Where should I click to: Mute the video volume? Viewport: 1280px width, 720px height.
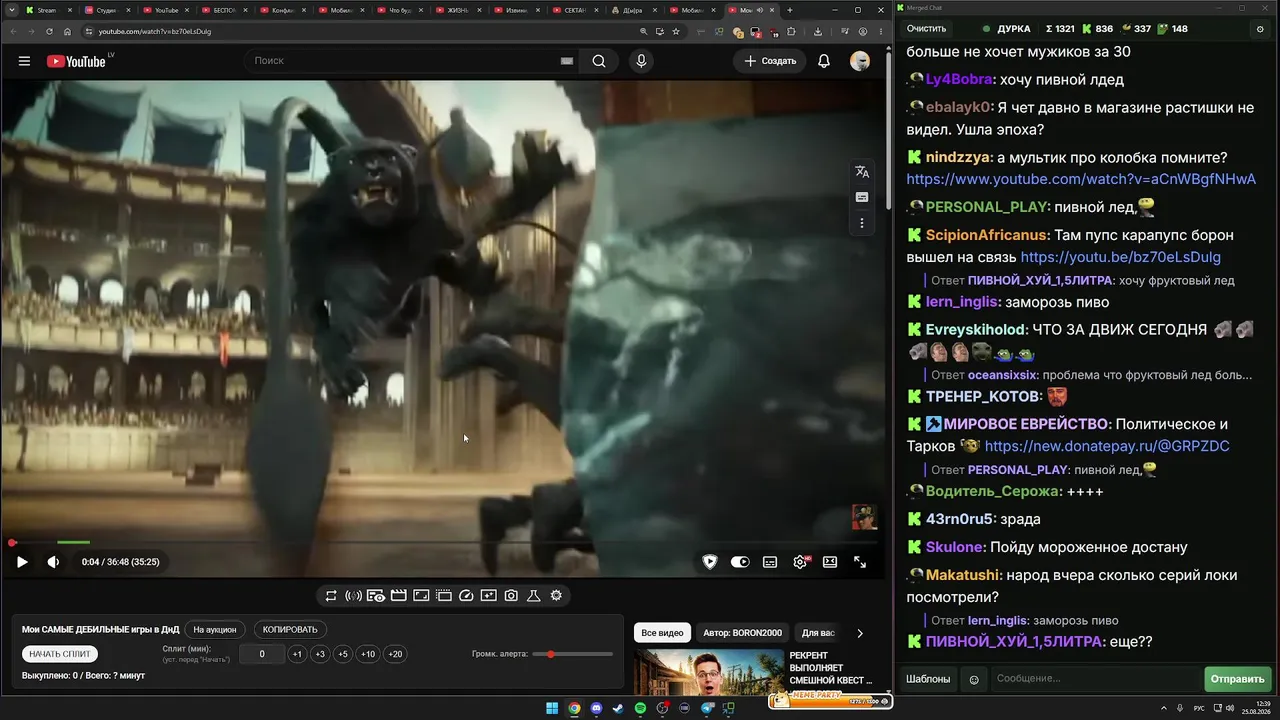coord(53,562)
